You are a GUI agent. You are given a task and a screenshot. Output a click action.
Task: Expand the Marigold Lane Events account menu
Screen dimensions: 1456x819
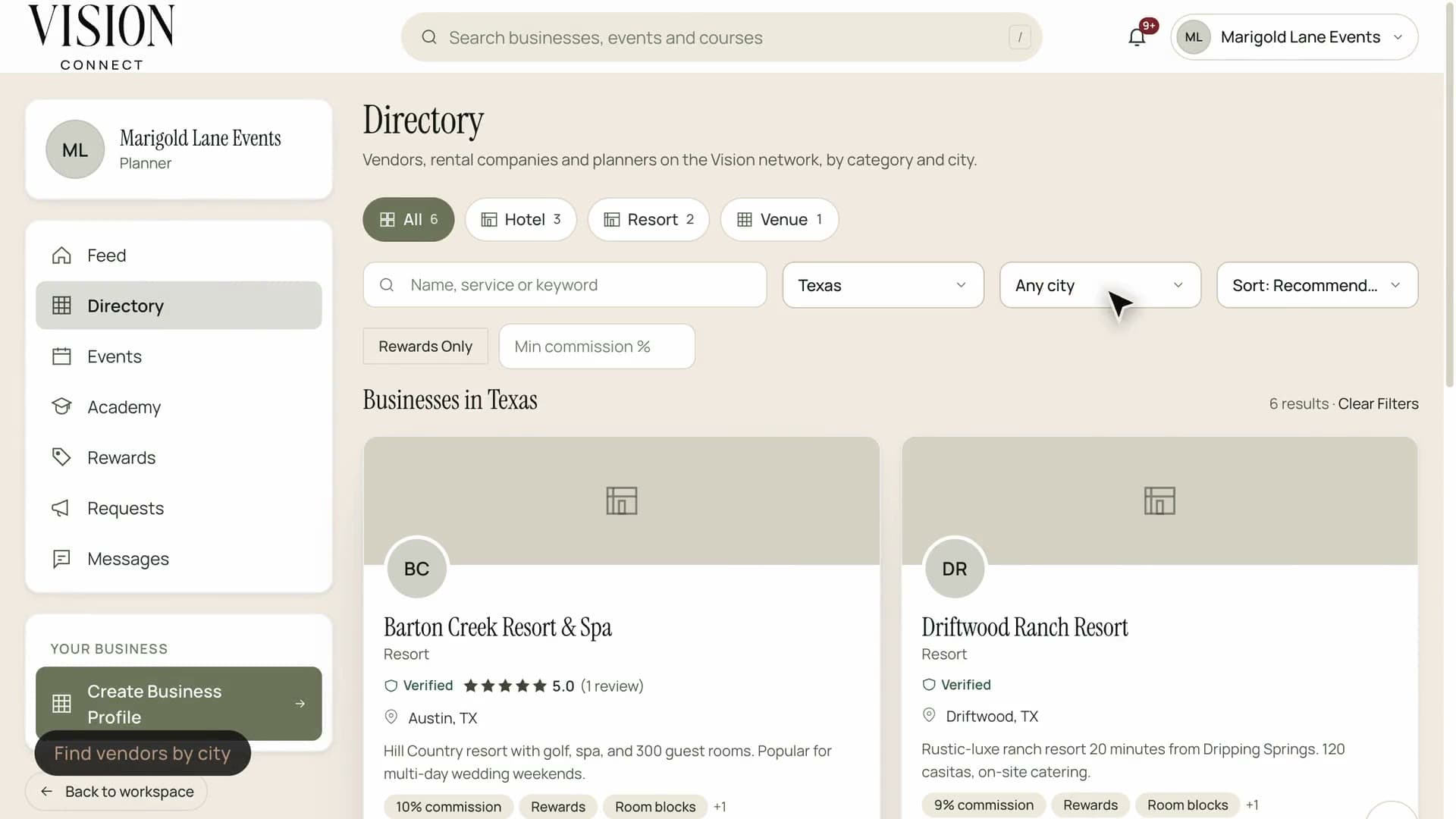pos(1294,37)
